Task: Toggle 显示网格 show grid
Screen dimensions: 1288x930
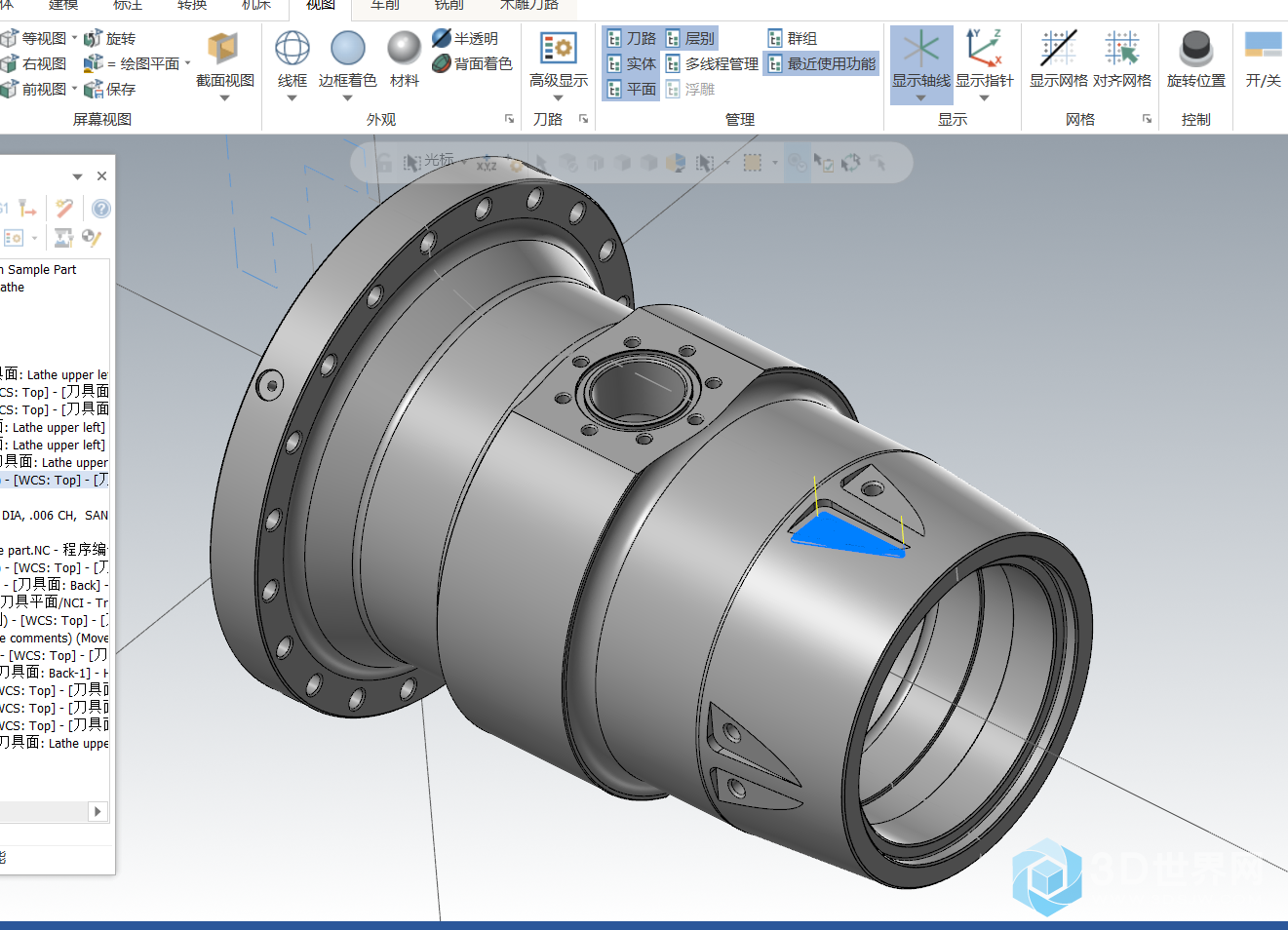Action: [1058, 58]
